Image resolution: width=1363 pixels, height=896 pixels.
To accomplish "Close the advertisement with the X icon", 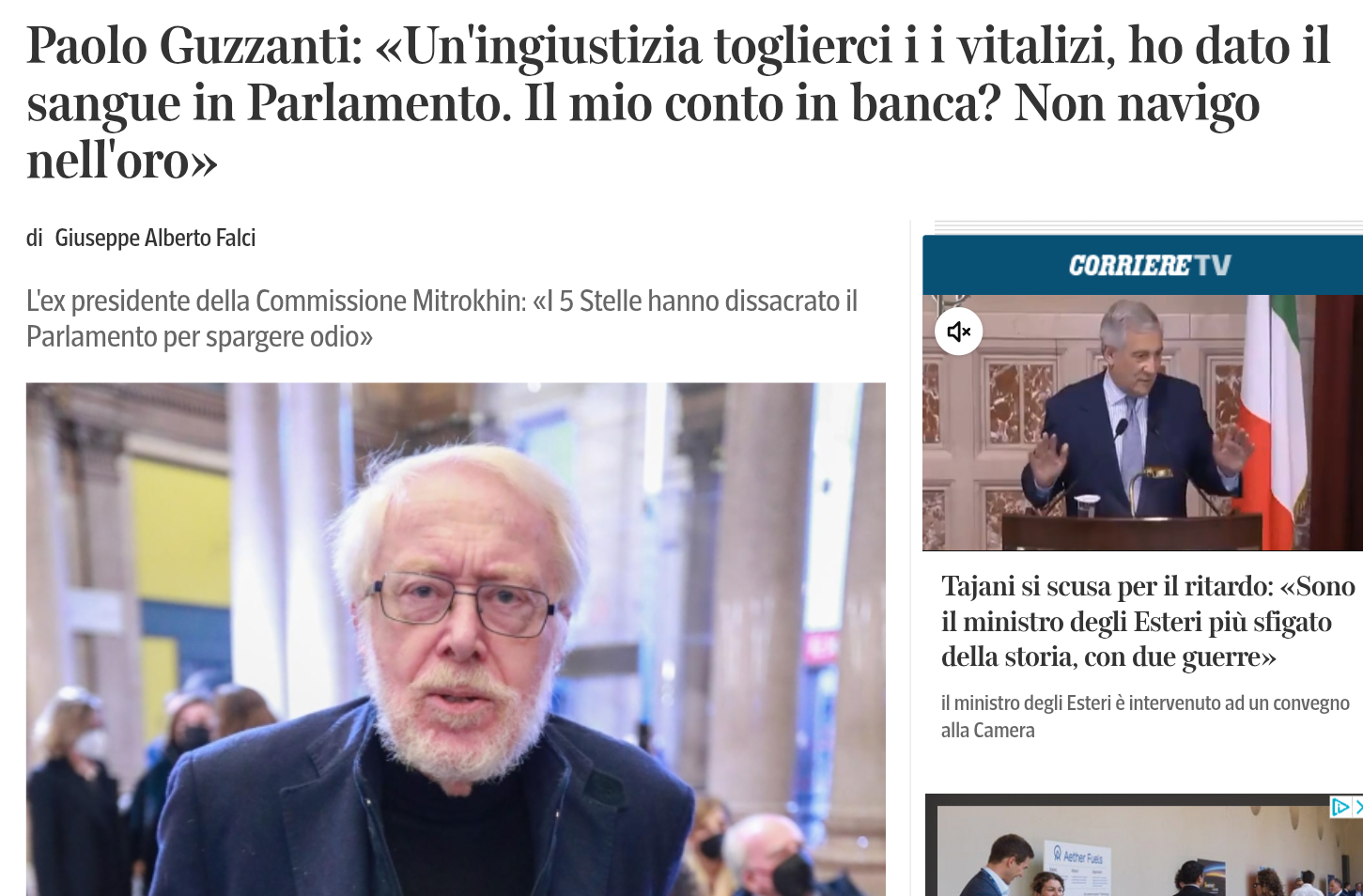I will [x=1358, y=807].
